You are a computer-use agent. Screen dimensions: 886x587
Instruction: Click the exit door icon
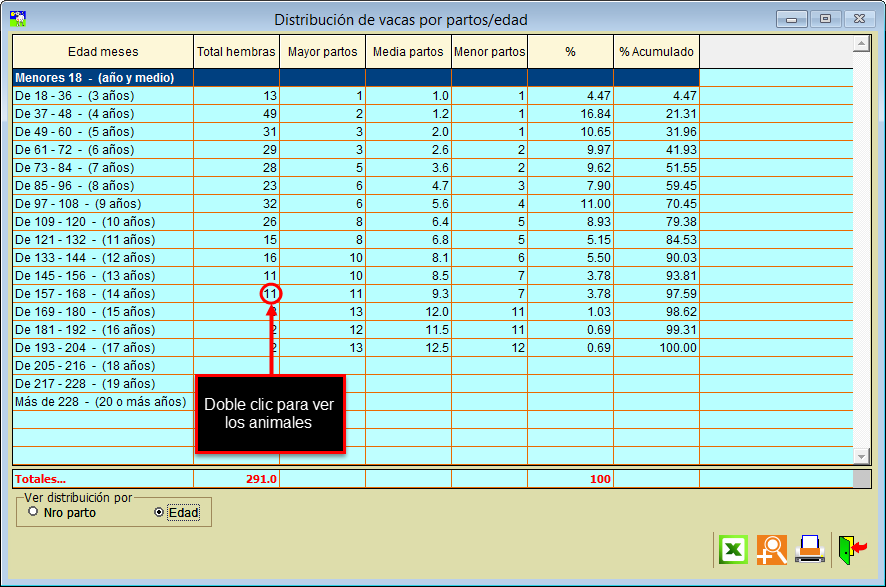852,549
